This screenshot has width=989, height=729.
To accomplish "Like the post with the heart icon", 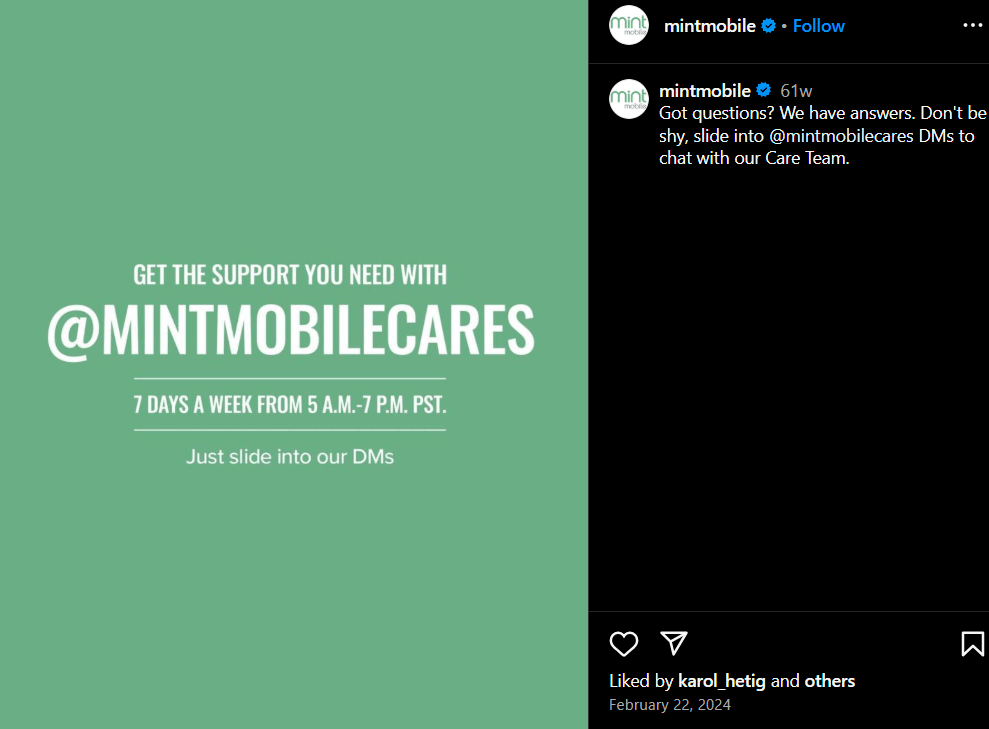I will point(624,644).
